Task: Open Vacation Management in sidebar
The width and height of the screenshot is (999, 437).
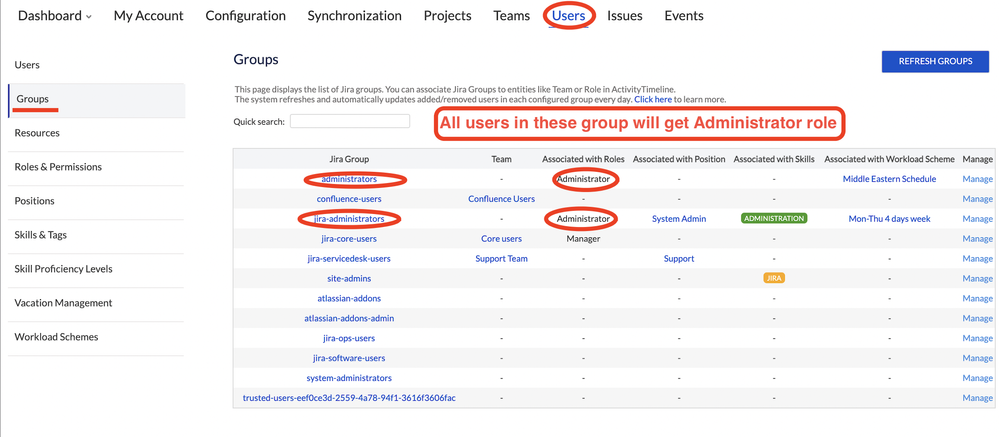Action: click(63, 303)
